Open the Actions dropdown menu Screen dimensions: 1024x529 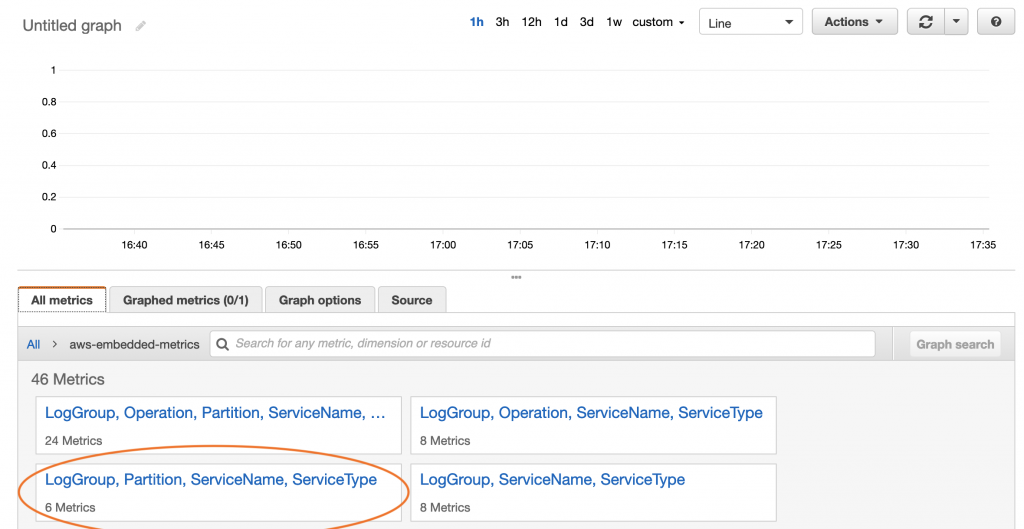click(x=854, y=22)
